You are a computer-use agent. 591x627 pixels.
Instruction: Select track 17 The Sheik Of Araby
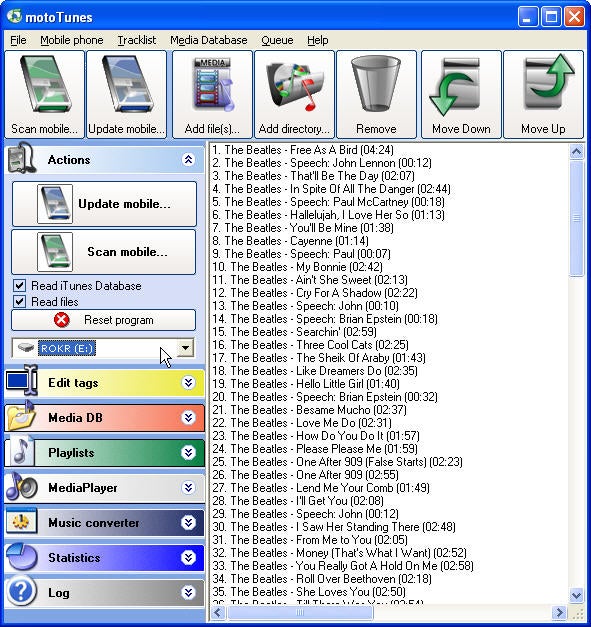[x=319, y=358]
